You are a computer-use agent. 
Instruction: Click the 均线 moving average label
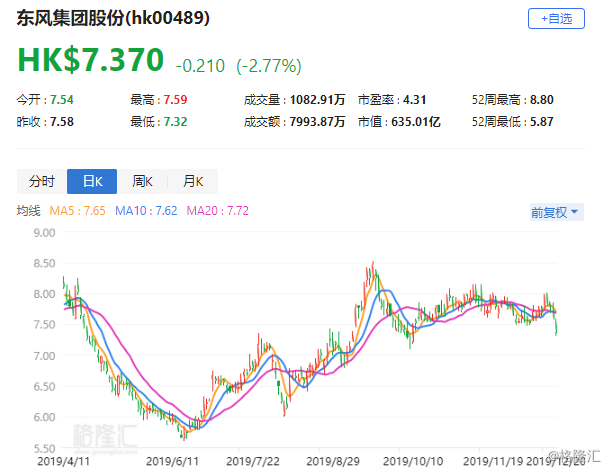point(29,211)
